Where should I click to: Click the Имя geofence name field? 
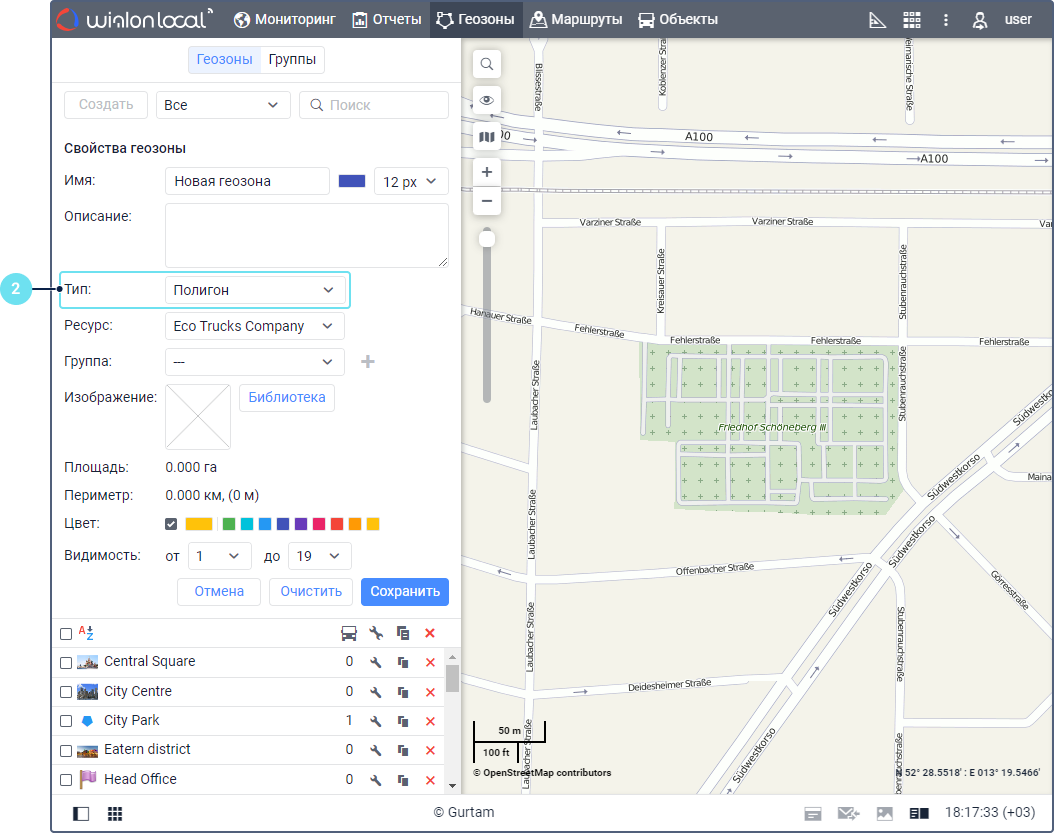(x=247, y=181)
